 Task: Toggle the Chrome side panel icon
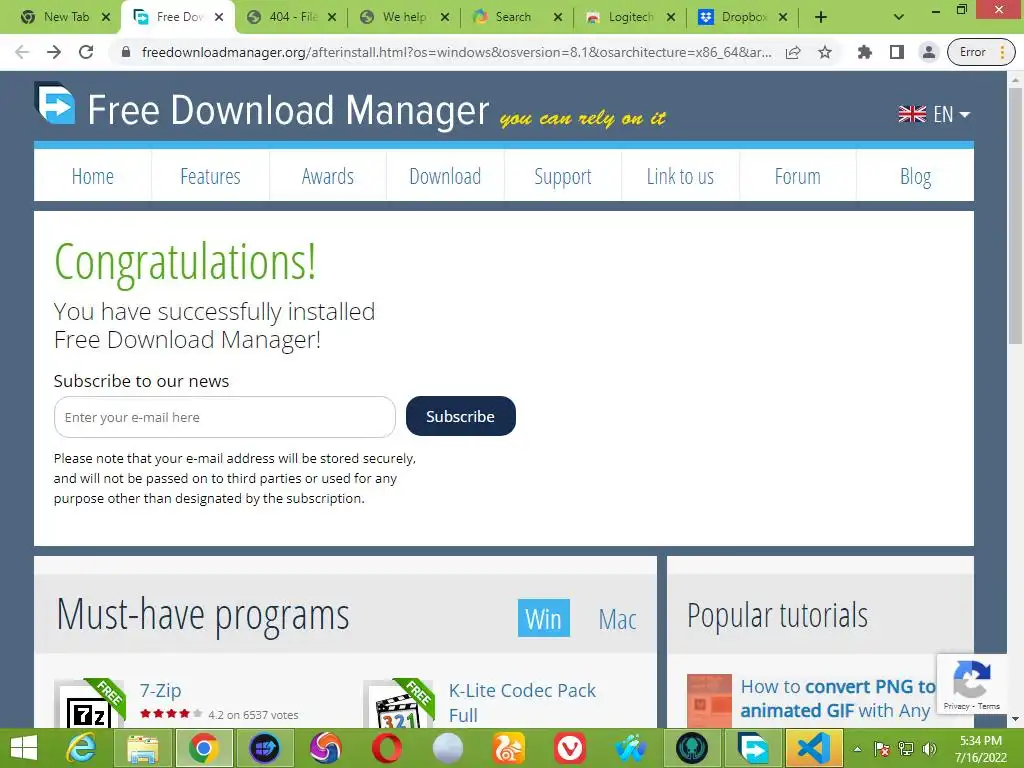click(897, 52)
